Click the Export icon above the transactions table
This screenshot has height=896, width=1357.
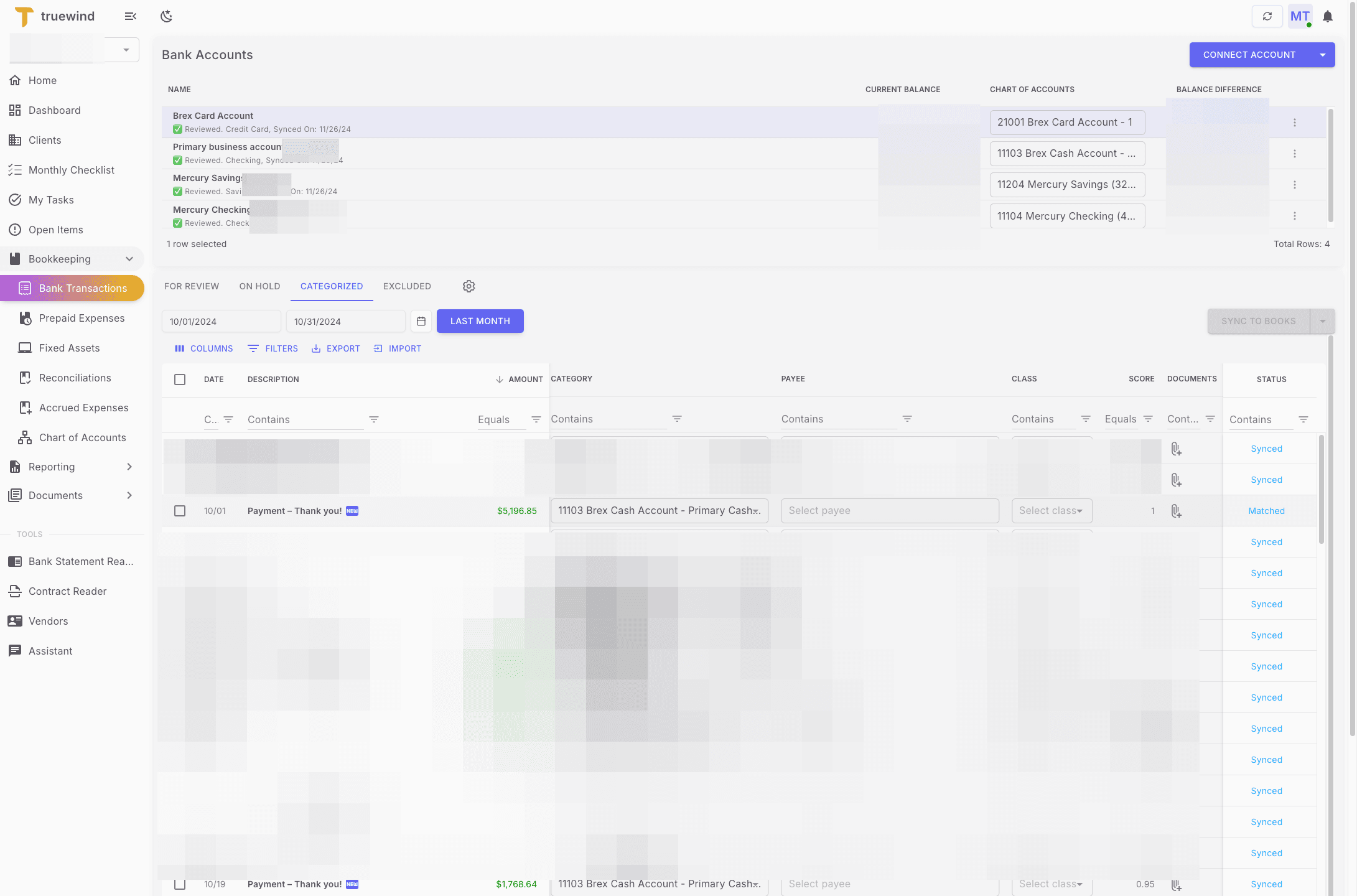coord(317,348)
